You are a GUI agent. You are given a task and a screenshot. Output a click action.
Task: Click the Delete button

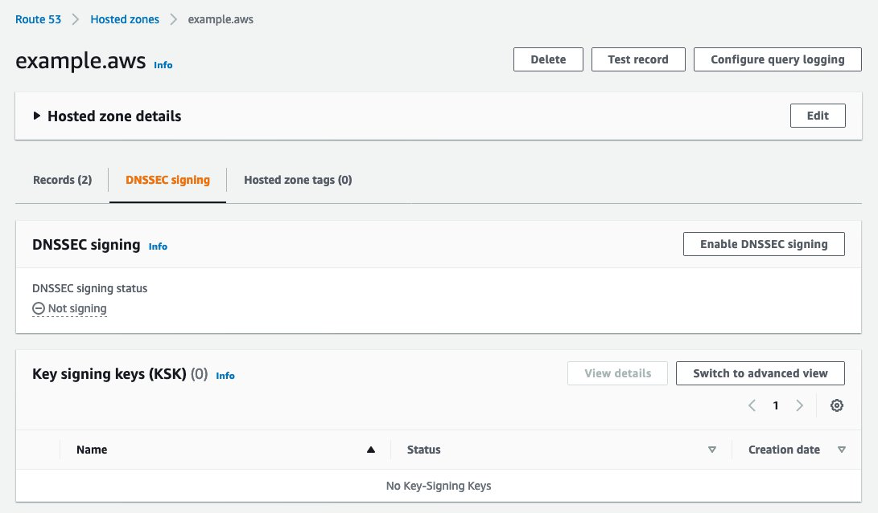[548, 59]
